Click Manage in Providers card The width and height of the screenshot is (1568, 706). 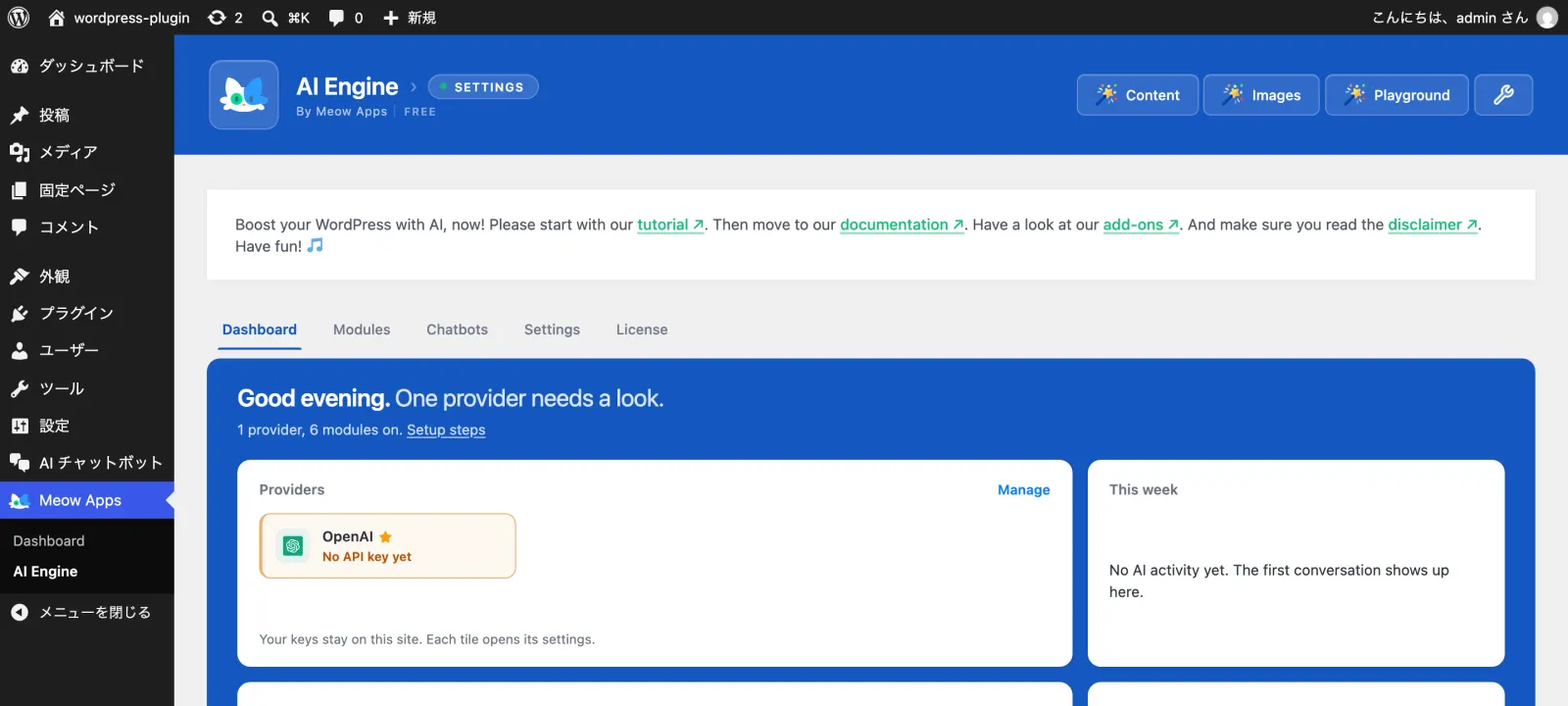pos(1024,489)
